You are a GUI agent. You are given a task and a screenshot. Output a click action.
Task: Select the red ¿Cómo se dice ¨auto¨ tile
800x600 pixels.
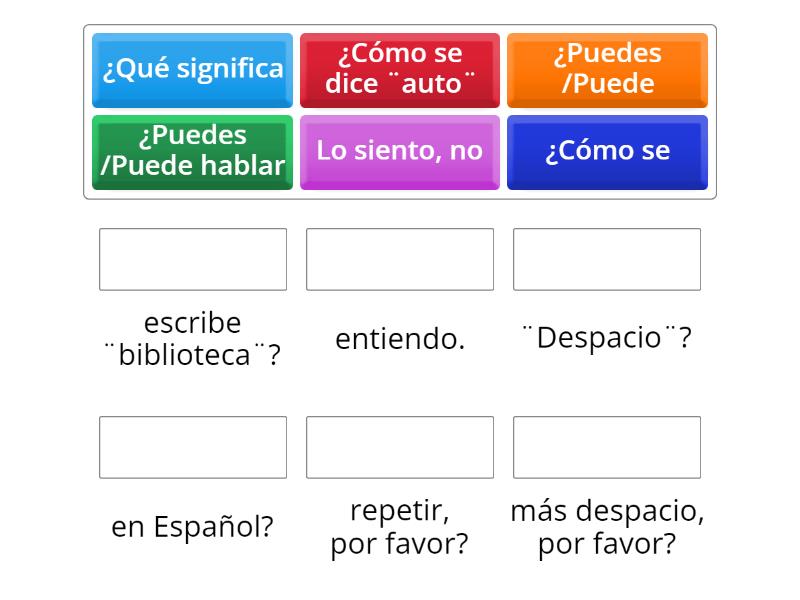point(400,69)
